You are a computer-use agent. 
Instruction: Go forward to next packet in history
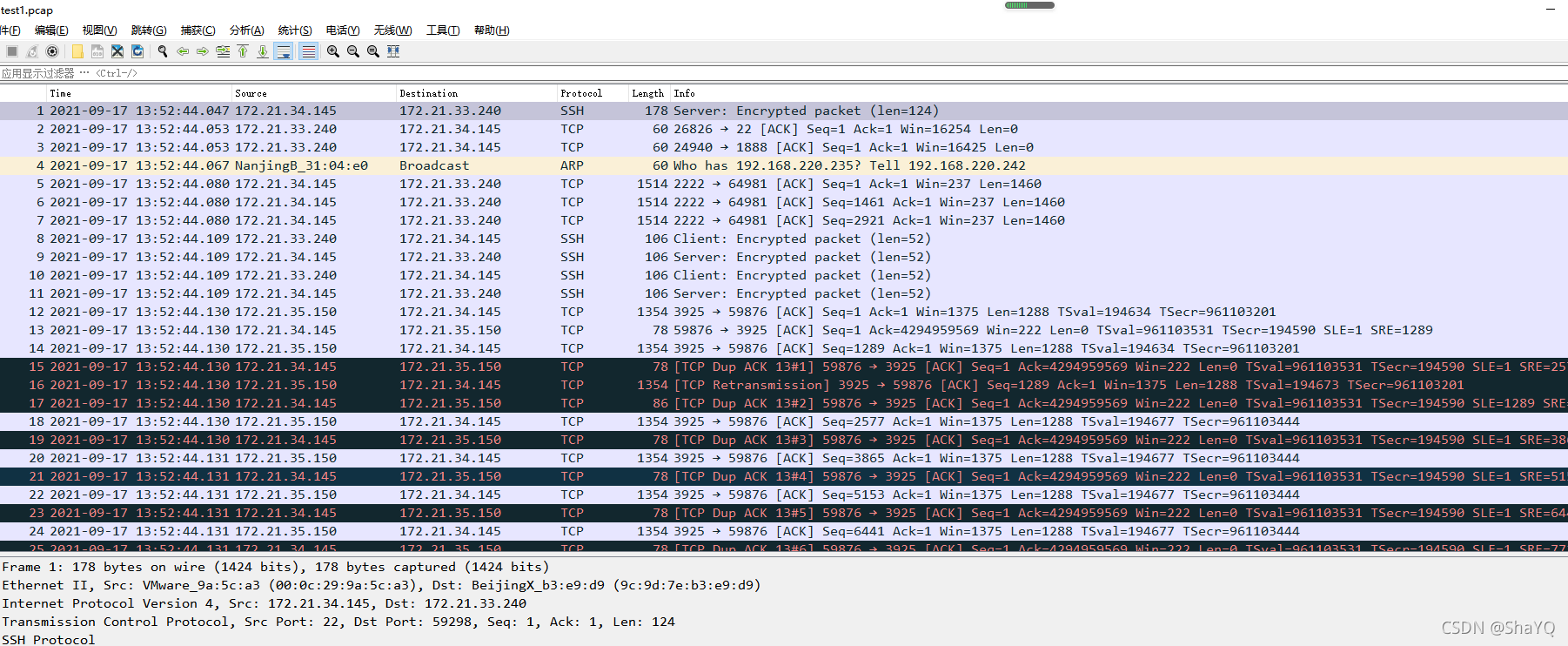[x=203, y=51]
